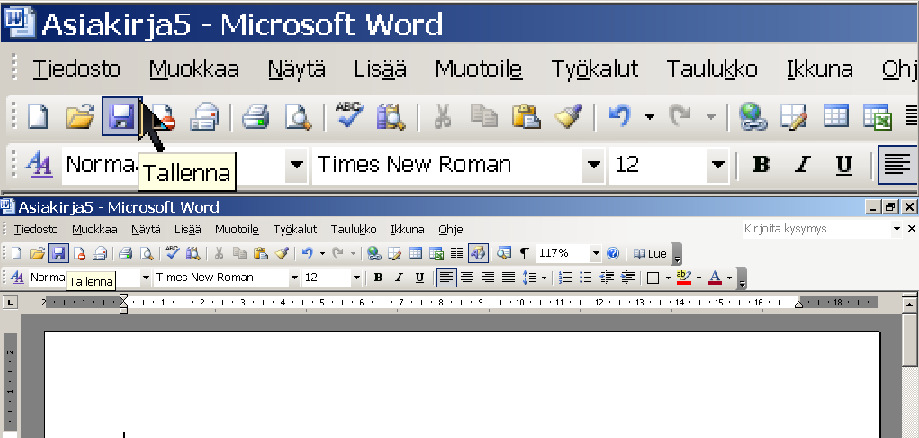The image size is (919, 438).
Task: Toggle the bulleted list button
Action: tap(586, 278)
